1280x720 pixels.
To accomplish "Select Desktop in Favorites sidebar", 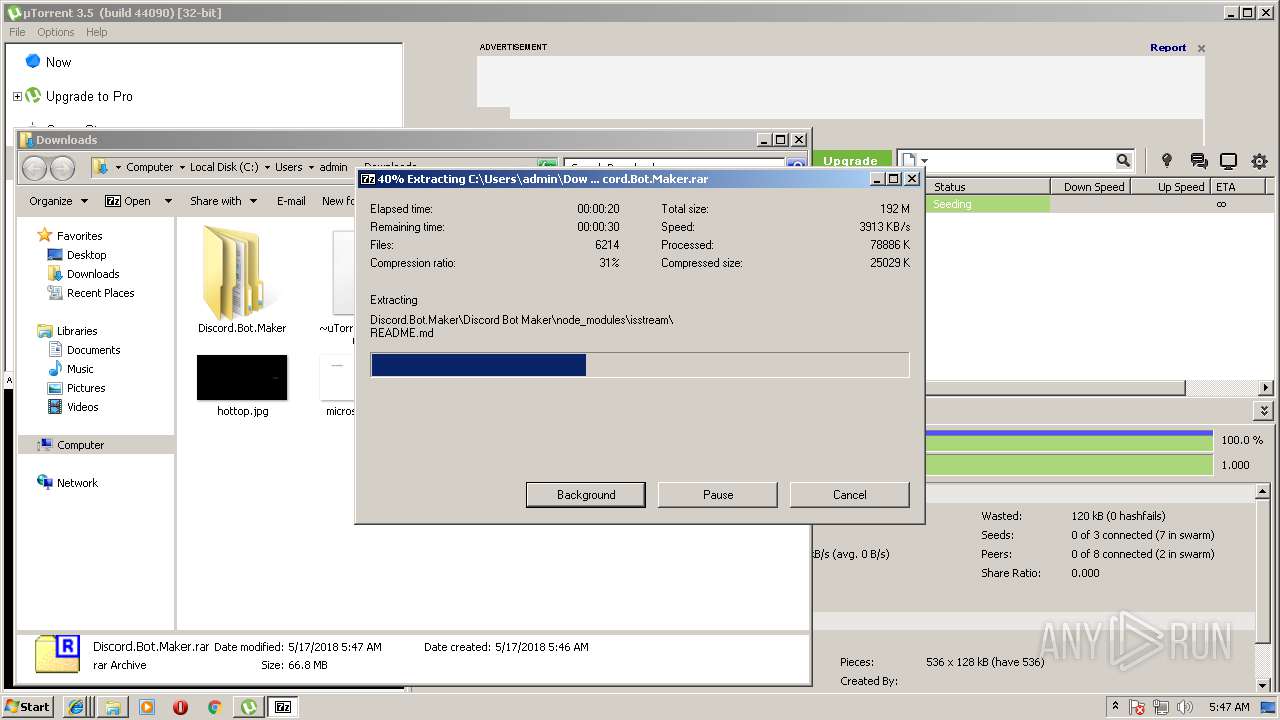I will (87, 255).
